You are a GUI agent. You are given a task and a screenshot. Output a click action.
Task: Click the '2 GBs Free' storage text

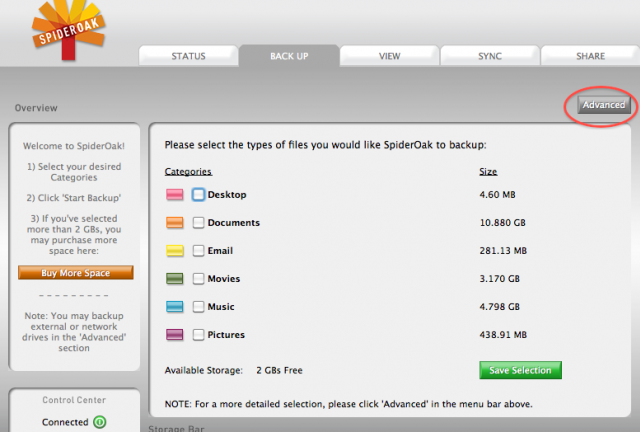(x=280, y=370)
